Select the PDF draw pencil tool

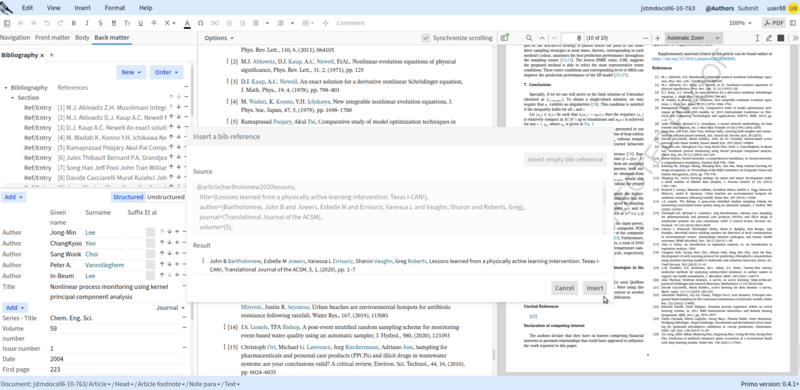769,38
